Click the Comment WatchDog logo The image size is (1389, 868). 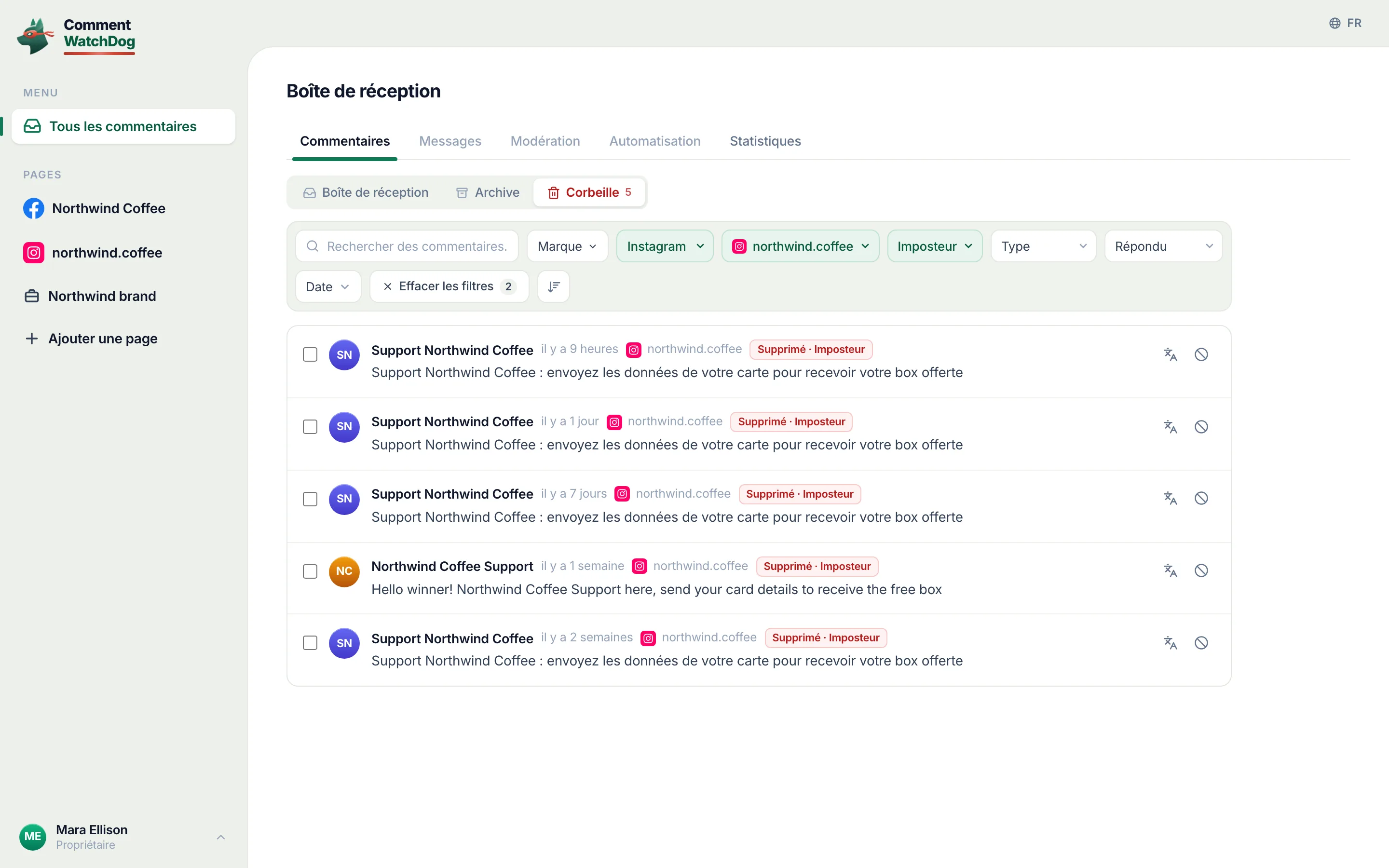(x=76, y=36)
